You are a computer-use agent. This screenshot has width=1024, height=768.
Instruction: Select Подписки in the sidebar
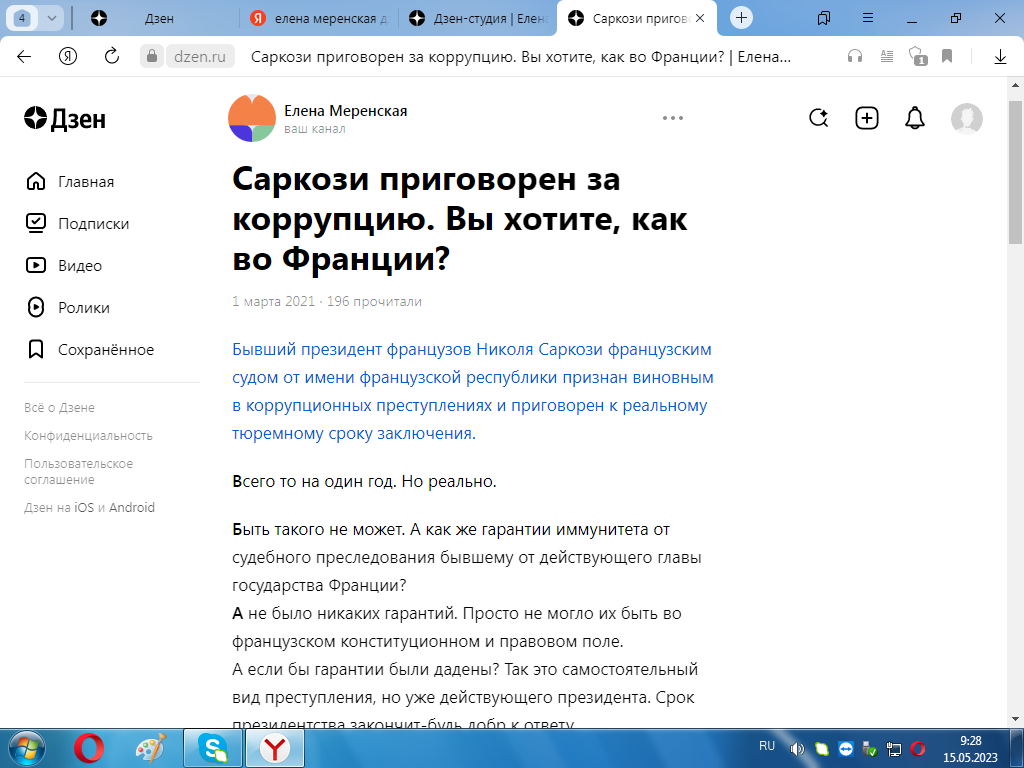90,223
